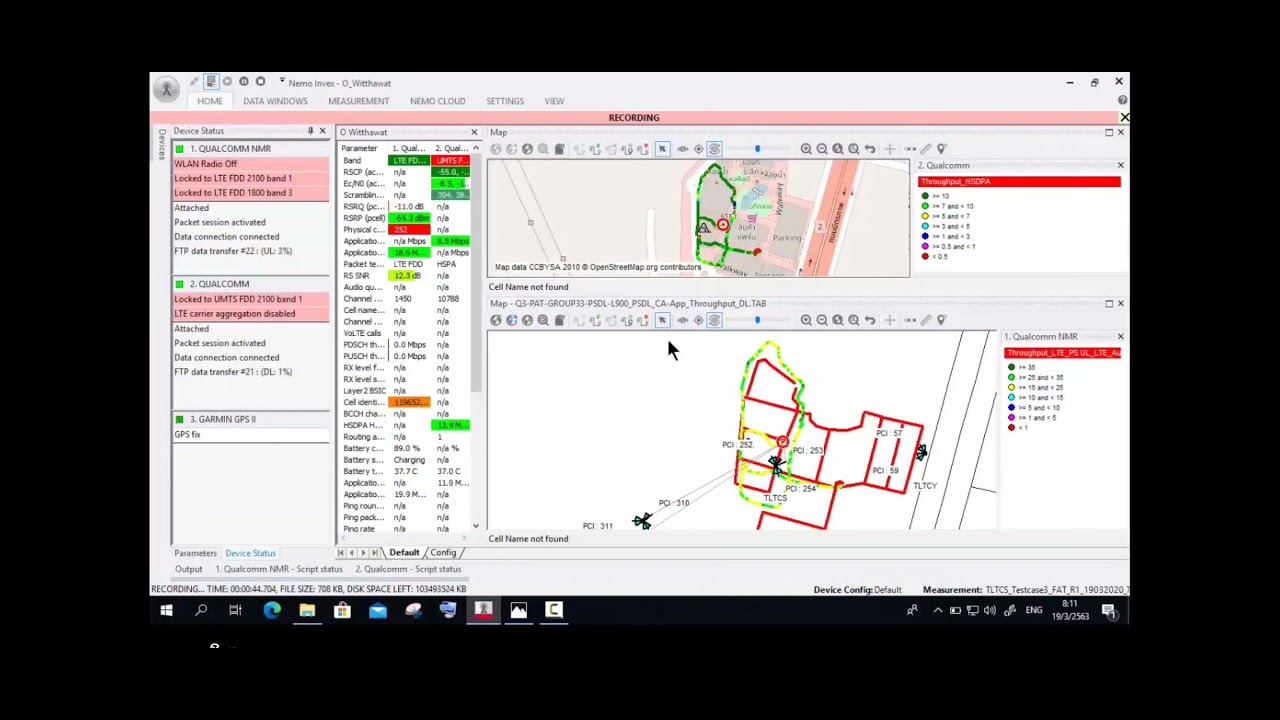Click zoom out on the lower Q3-PAT Map toolbar
Image resolution: width=1280 pixels, height=720 pixels.
tap(822, 320)
